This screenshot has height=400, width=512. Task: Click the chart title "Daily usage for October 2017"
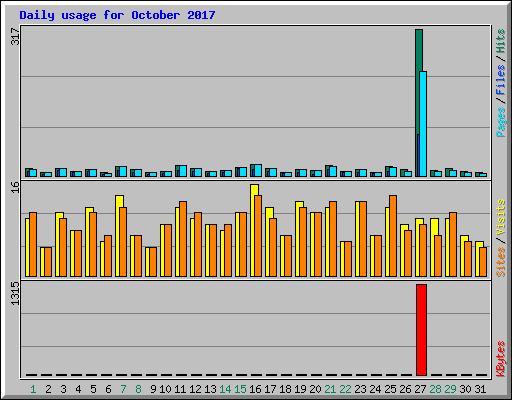click(x=117, y=15)
